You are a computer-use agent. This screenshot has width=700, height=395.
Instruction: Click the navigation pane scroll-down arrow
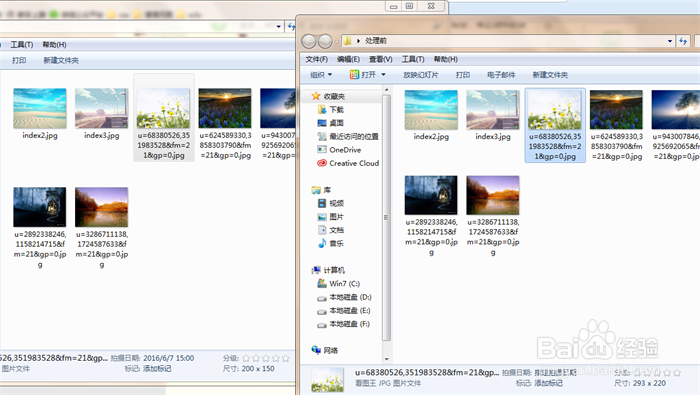387,359
